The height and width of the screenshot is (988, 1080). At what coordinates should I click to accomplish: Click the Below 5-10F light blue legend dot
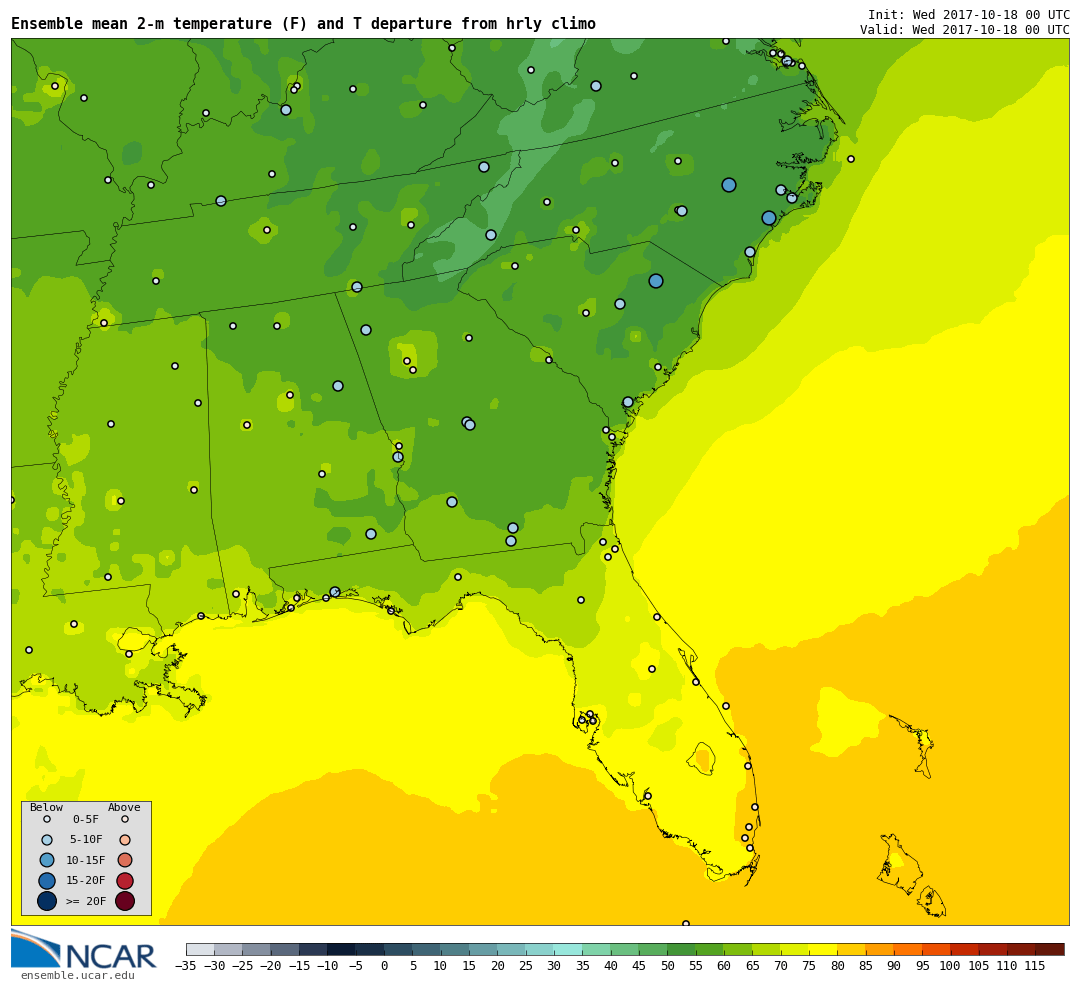click(47, 840)
